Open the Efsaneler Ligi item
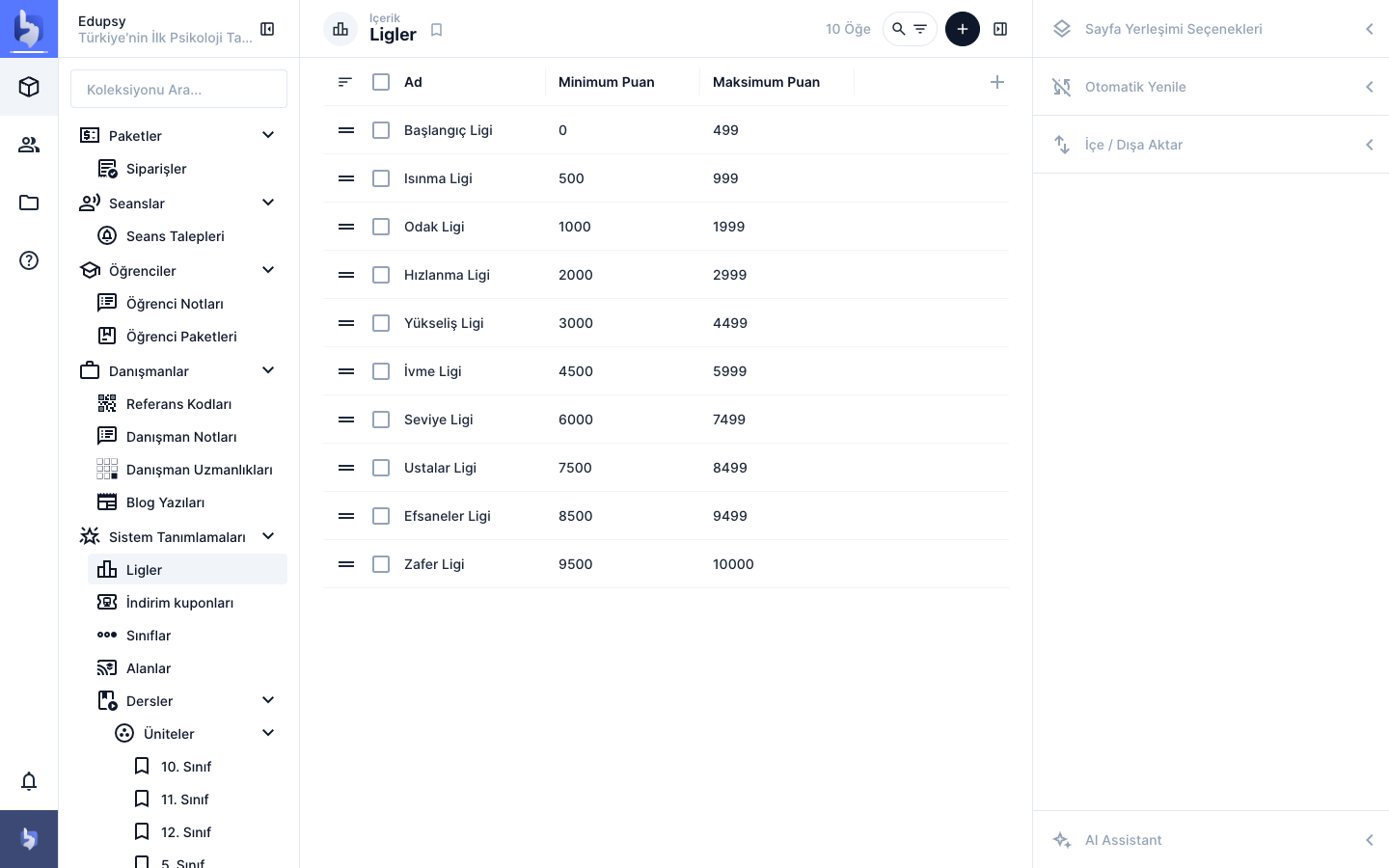Screen dimensions: 1389x868 coord(448,516)
